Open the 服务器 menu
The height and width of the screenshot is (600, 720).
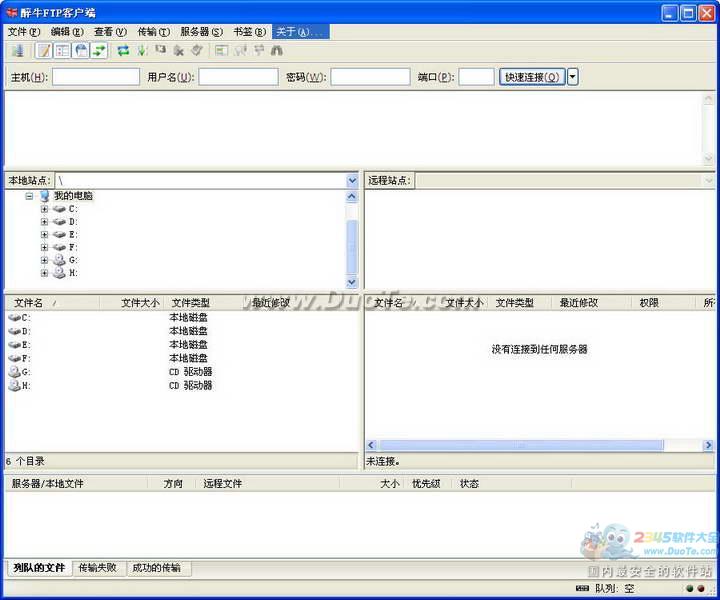(x=201, y=32)
